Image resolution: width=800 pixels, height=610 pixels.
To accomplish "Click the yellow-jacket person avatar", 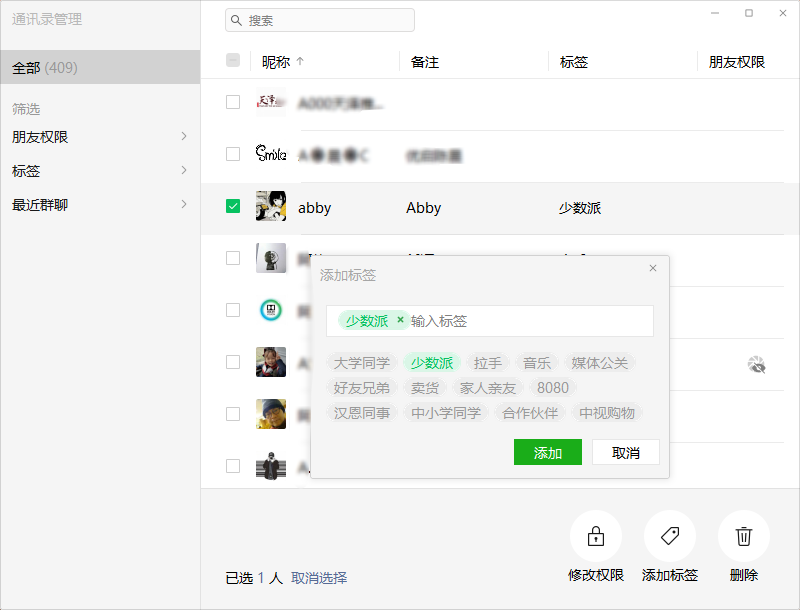I will [271, 414].
